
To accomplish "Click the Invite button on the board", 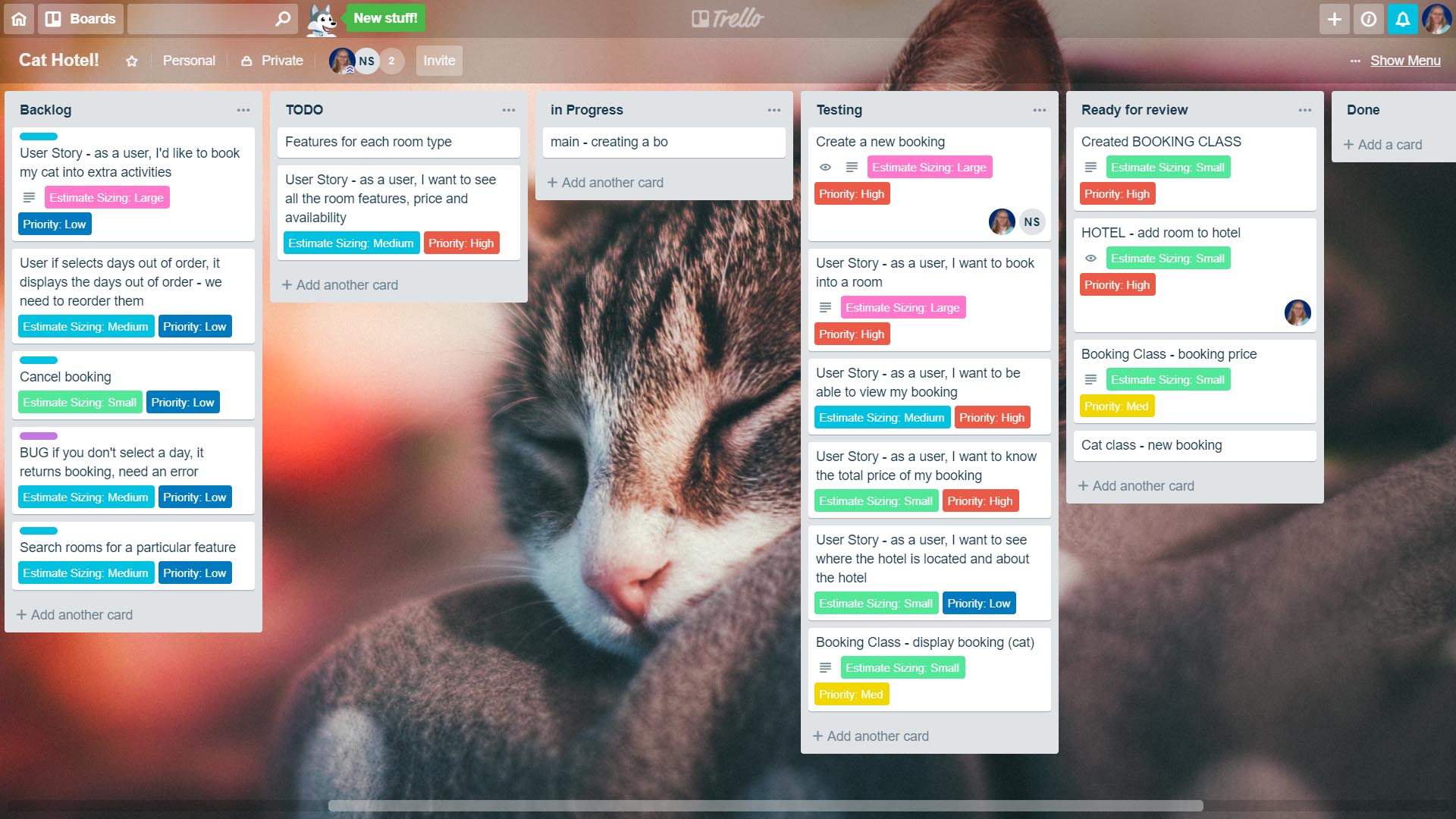I will click(439, 60).
